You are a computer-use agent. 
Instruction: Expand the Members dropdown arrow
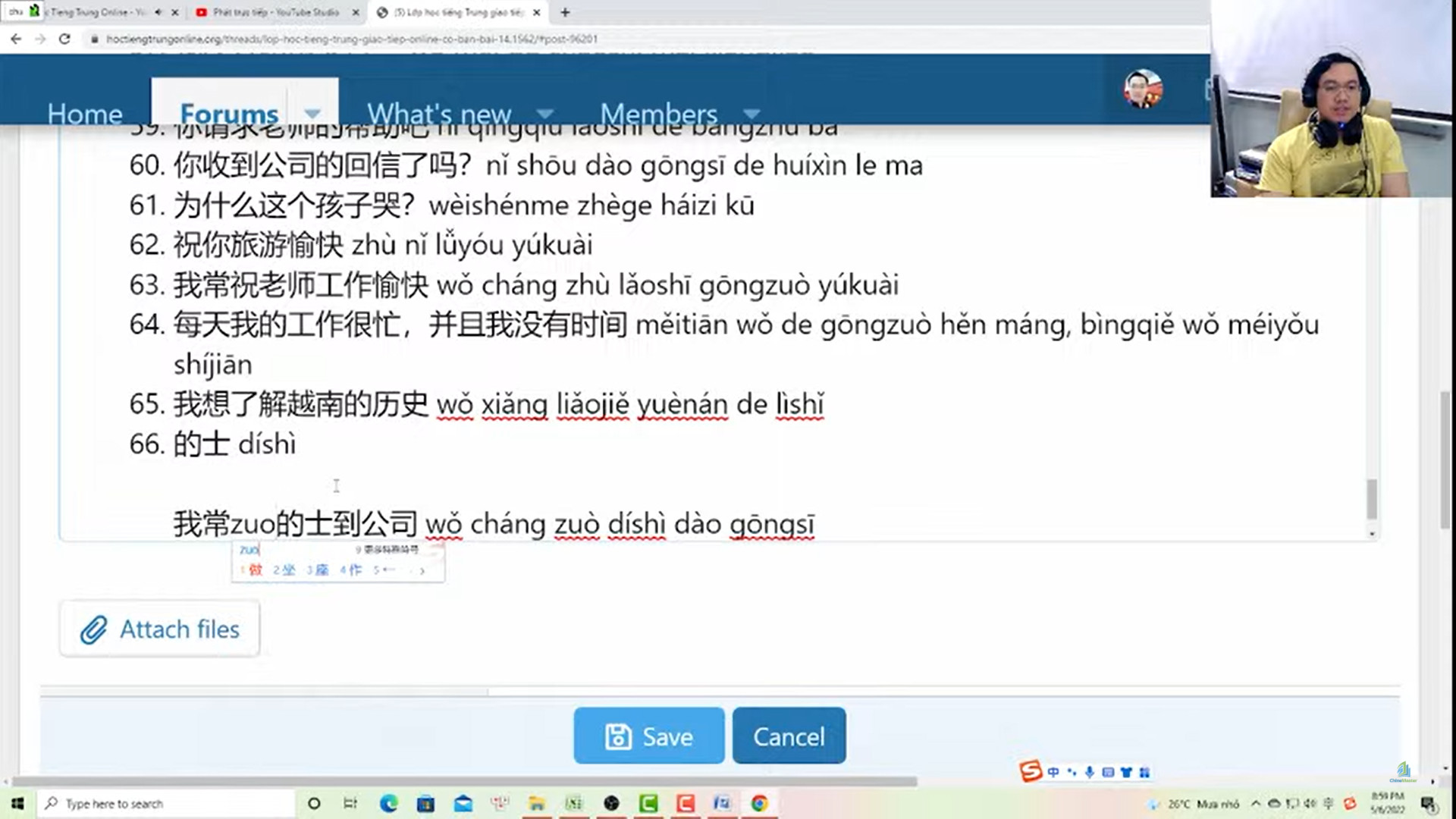[x=751, y=115]
